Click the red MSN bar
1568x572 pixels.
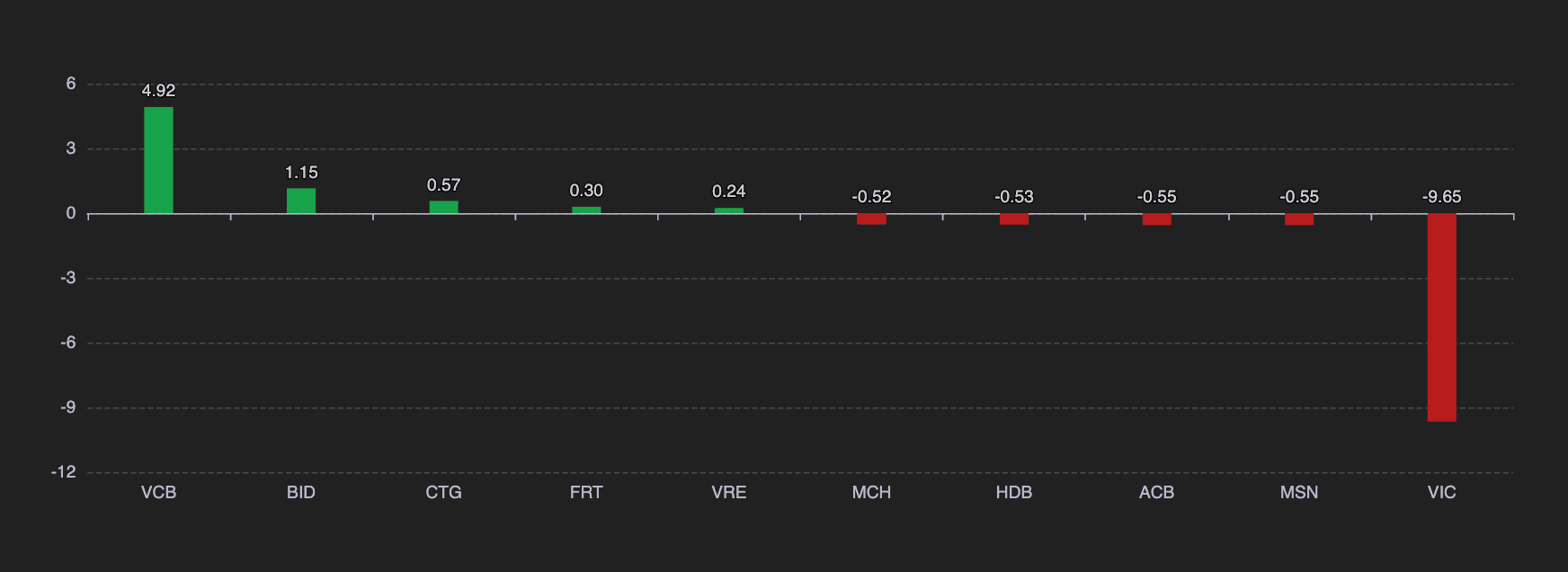click(1299, 219)
